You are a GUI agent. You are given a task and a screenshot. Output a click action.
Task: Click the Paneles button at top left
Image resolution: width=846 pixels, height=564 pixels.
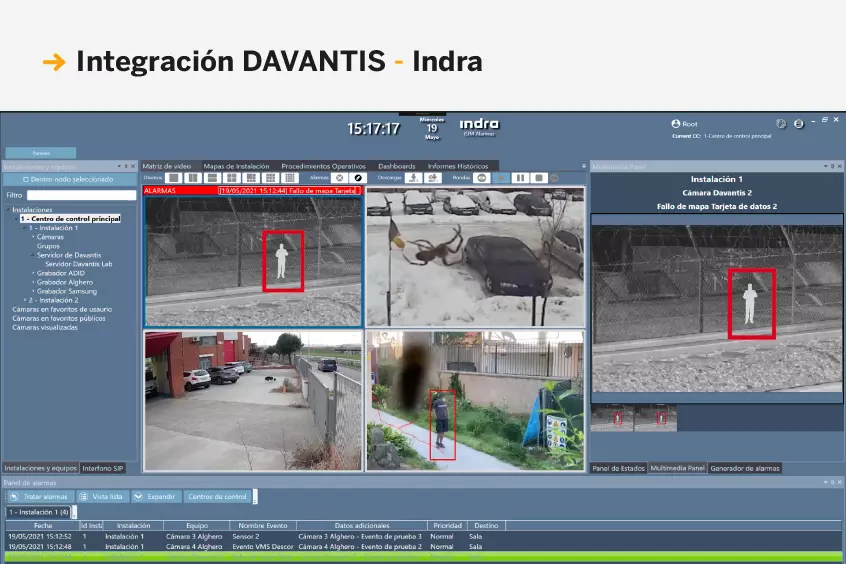[41, 153]
